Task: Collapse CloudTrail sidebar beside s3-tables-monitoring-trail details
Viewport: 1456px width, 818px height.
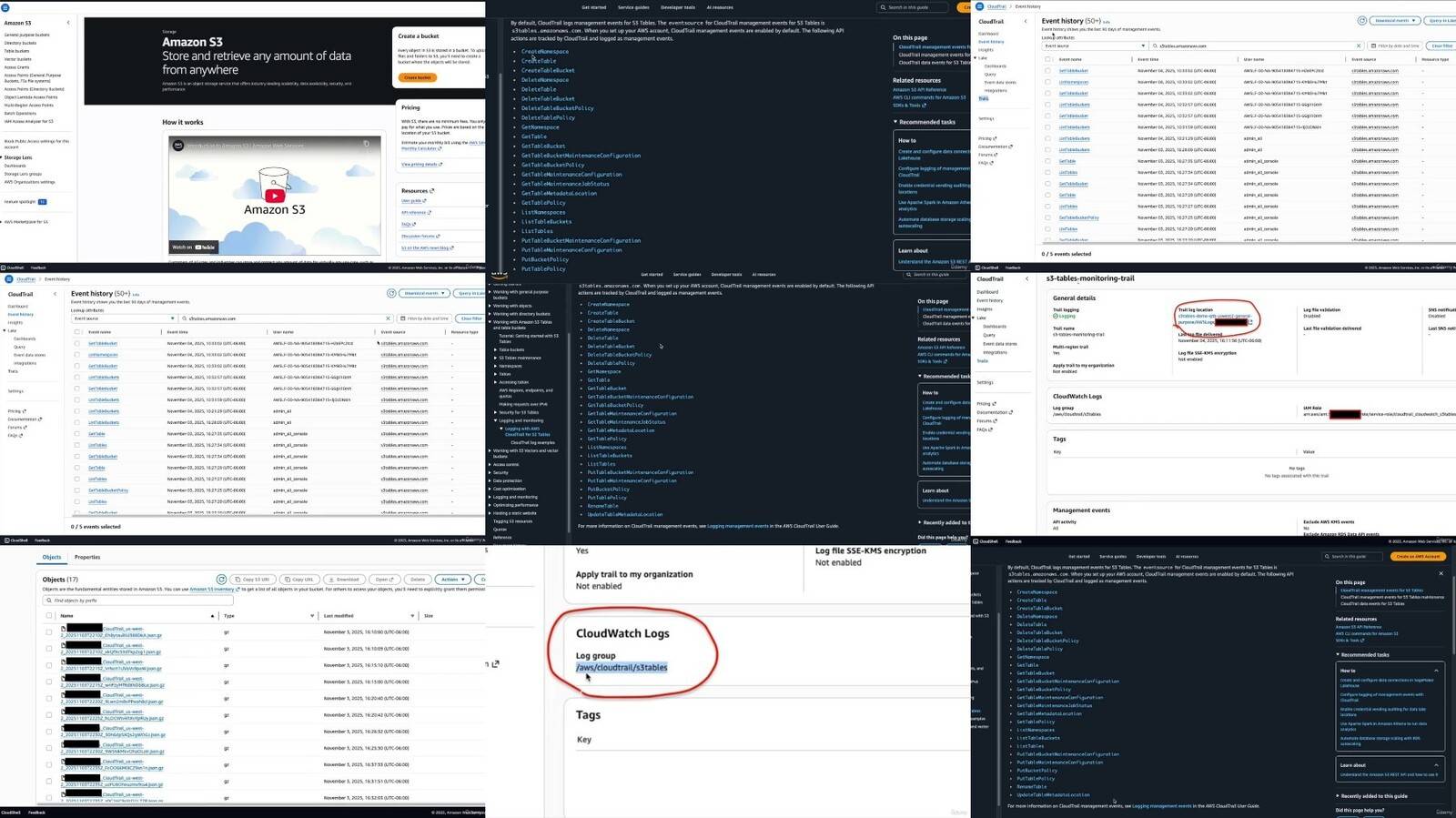Action: coord(1026,278)
